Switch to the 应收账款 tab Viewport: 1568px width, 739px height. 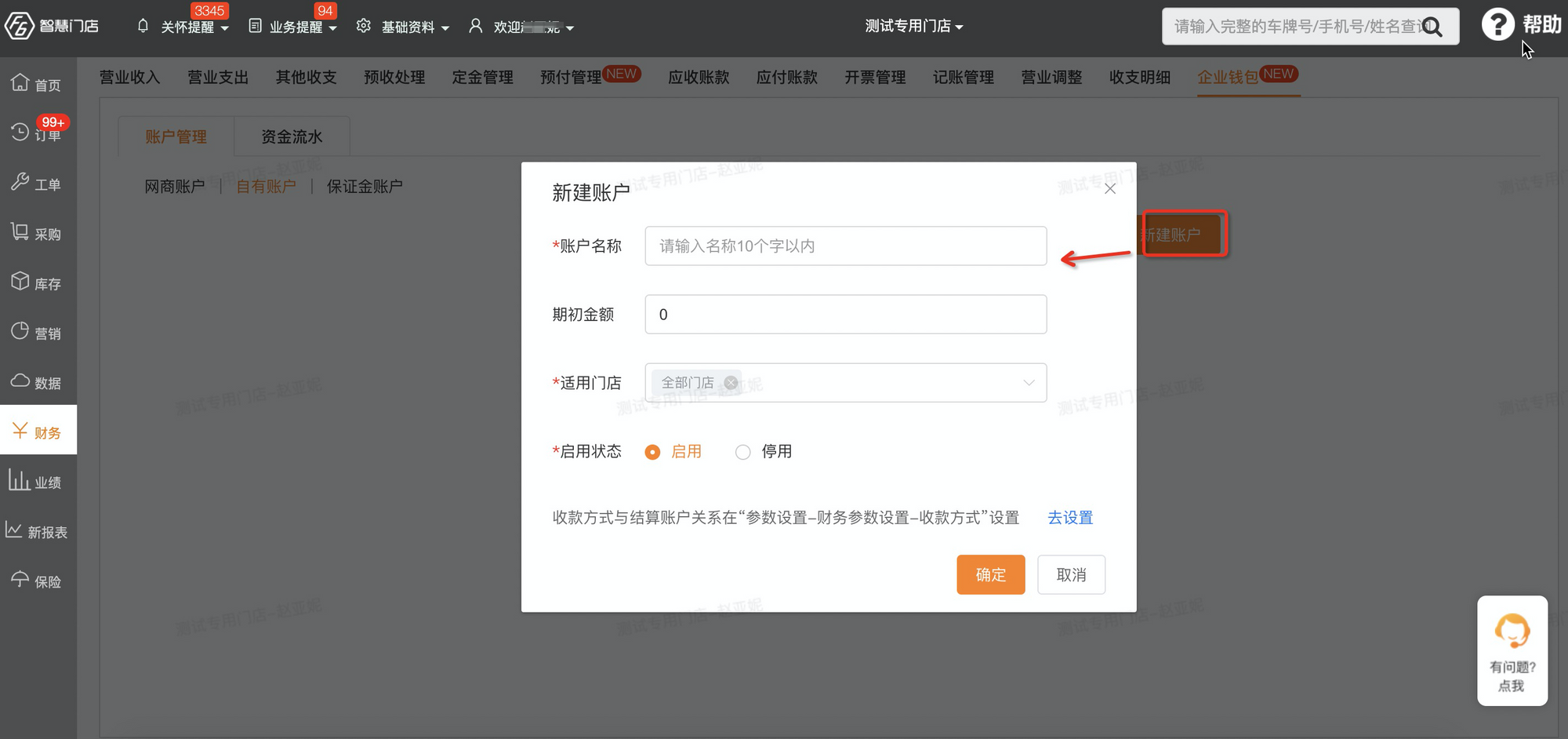tap(699, 77)
